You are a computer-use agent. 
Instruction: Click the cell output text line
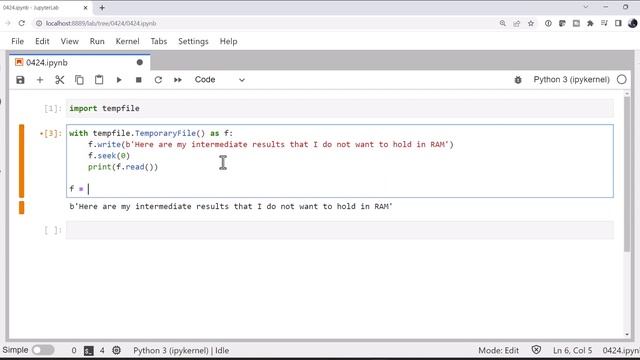coord(231,207)
